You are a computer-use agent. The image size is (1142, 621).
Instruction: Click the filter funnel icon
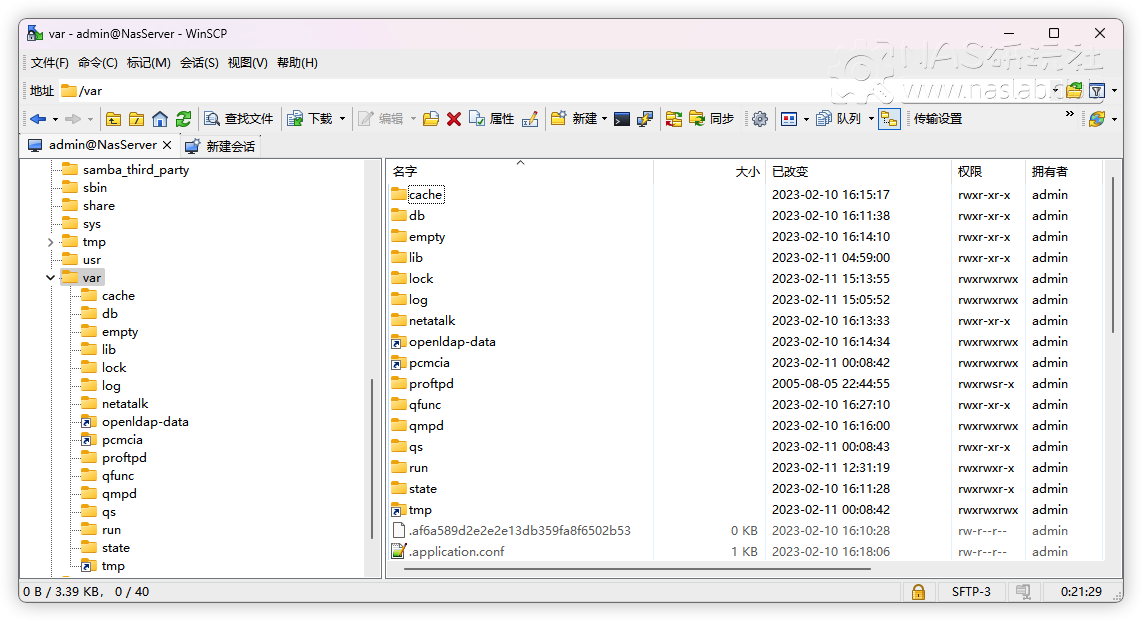(1097, 90)
